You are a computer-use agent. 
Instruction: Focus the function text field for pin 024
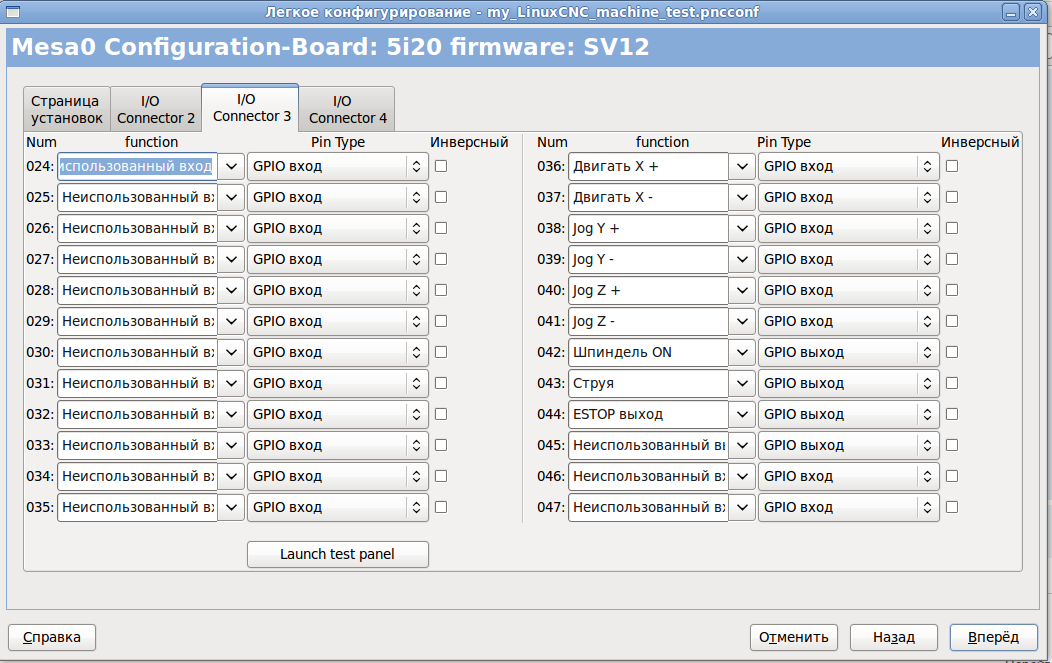(137, 166)
